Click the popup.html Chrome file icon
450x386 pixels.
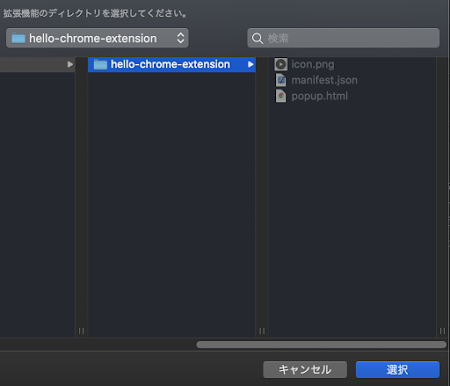point(281,96)
